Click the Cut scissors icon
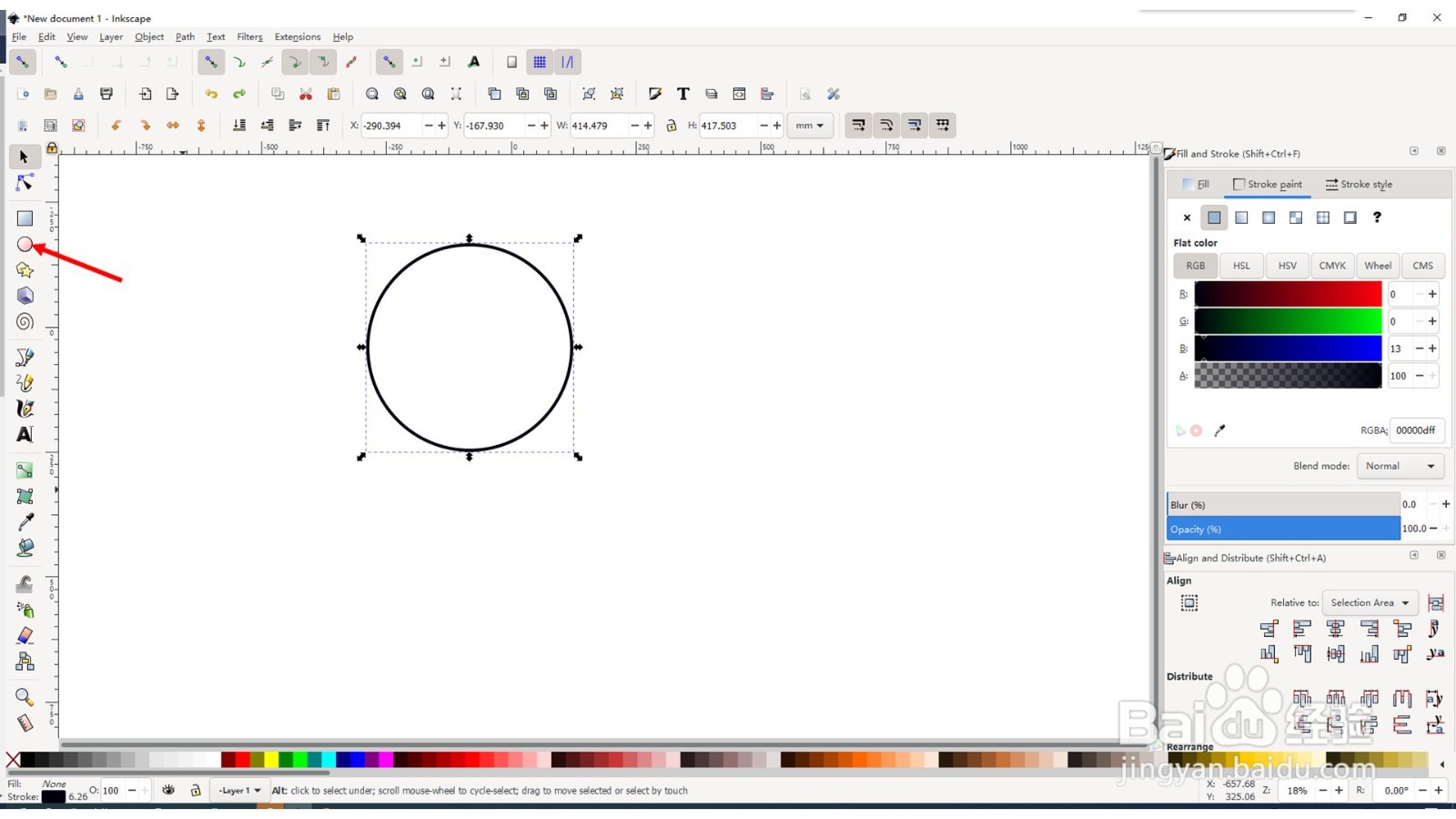The image size is (1456, 819). pyautogui.click(x=306, y=94)
